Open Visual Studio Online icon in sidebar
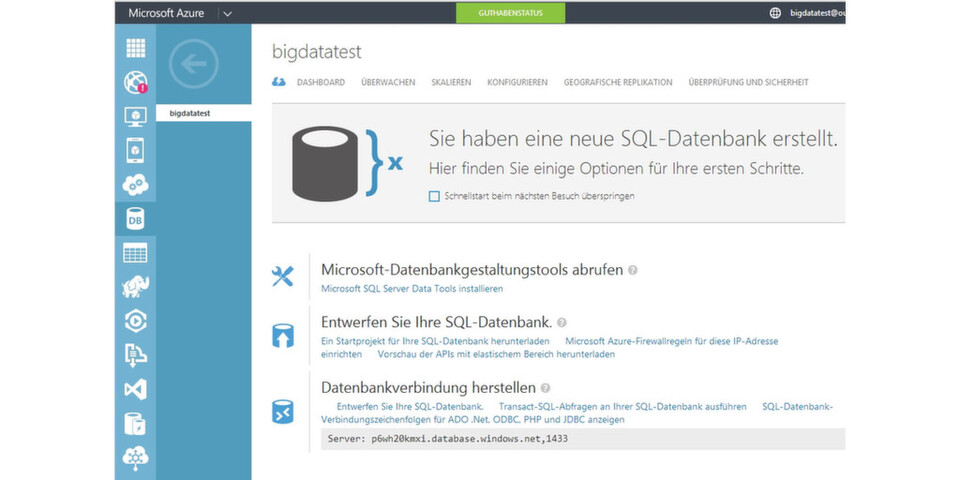Viewport: 960px width, 480px height. (135, 389)
